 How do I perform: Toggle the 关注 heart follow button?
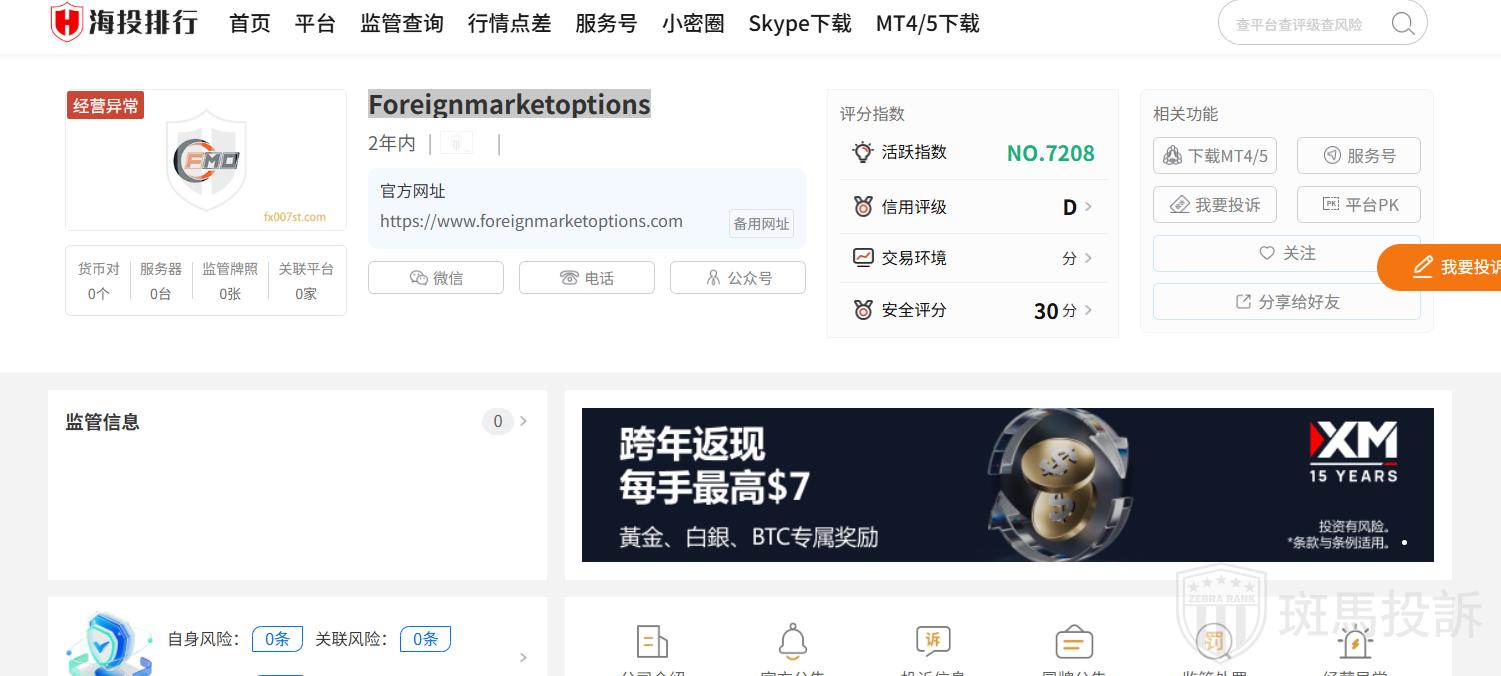tap(1286, 254)
